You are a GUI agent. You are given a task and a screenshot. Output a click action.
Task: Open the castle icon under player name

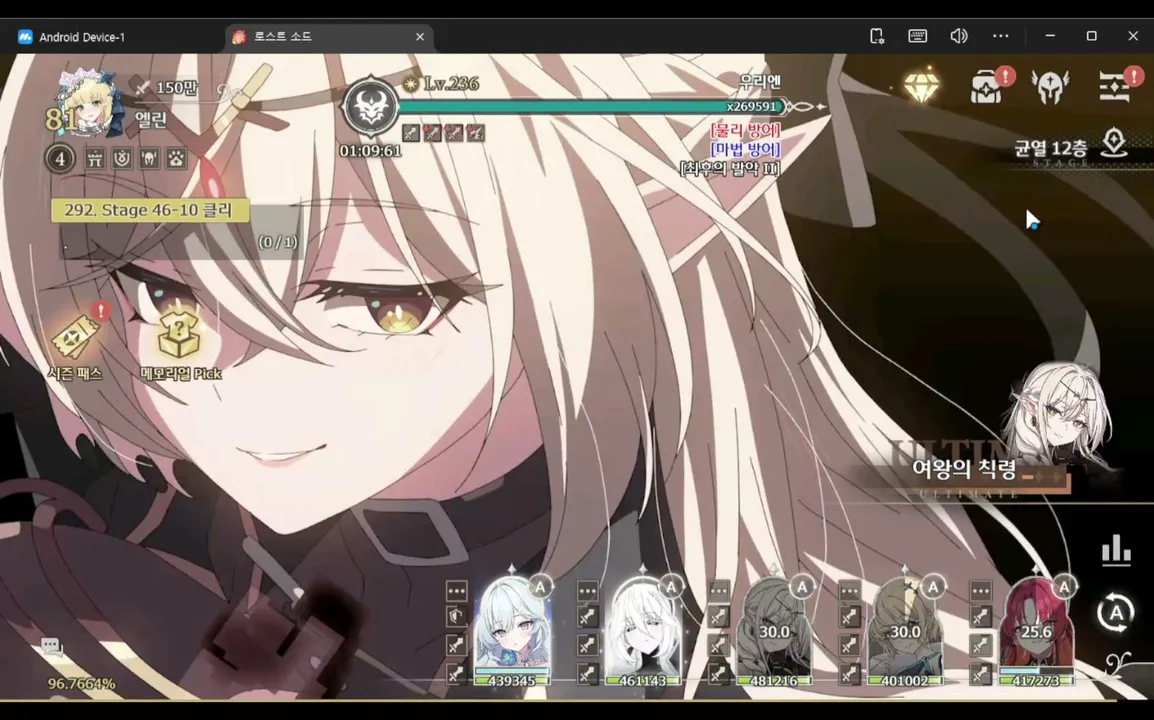(x=95, y=158)
